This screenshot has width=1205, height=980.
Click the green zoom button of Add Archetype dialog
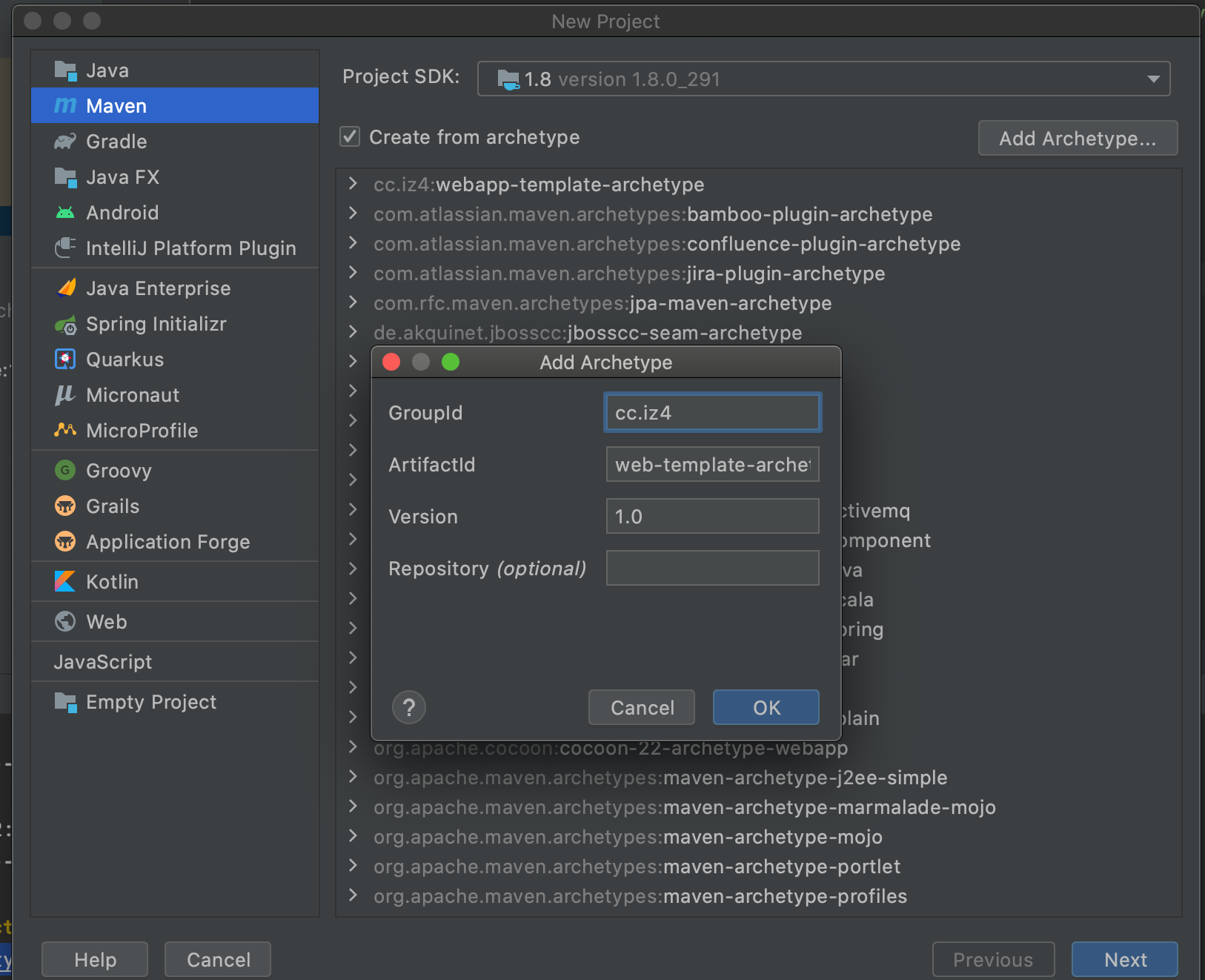click(x=451, y=362)
